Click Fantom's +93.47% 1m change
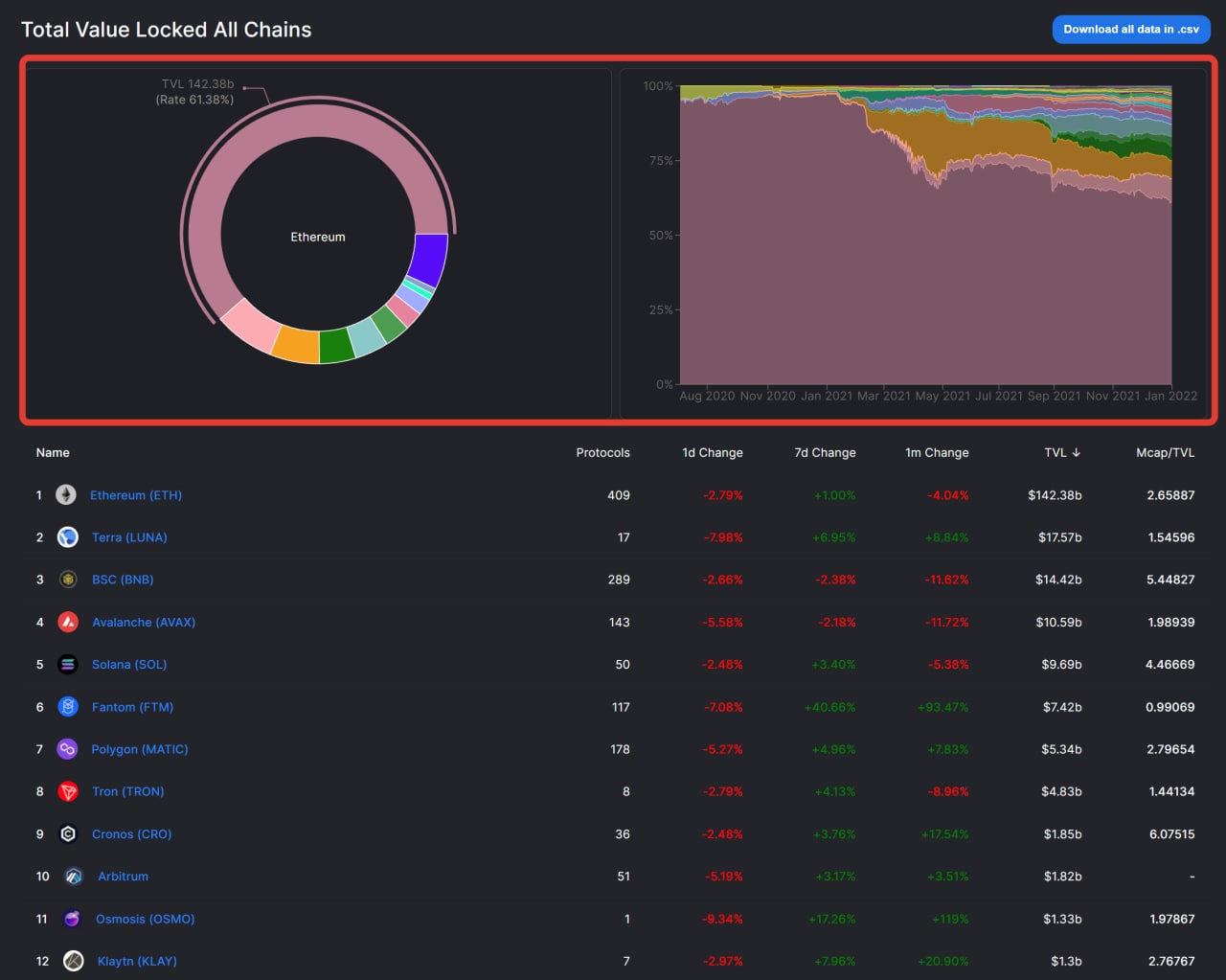 pyautogui.click(x=943, y=707)
